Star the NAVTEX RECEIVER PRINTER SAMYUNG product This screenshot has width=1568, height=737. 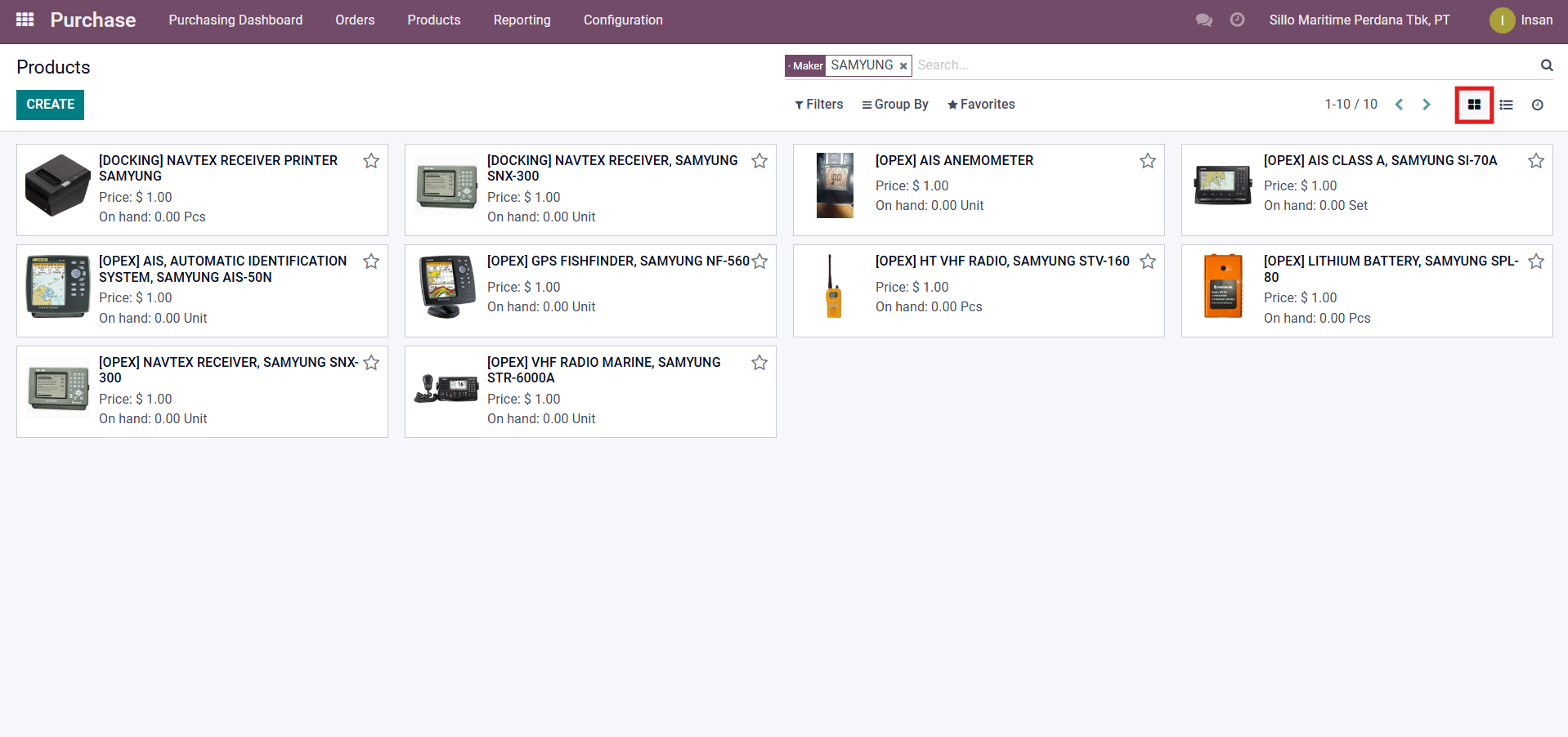(x=371, y=161)
